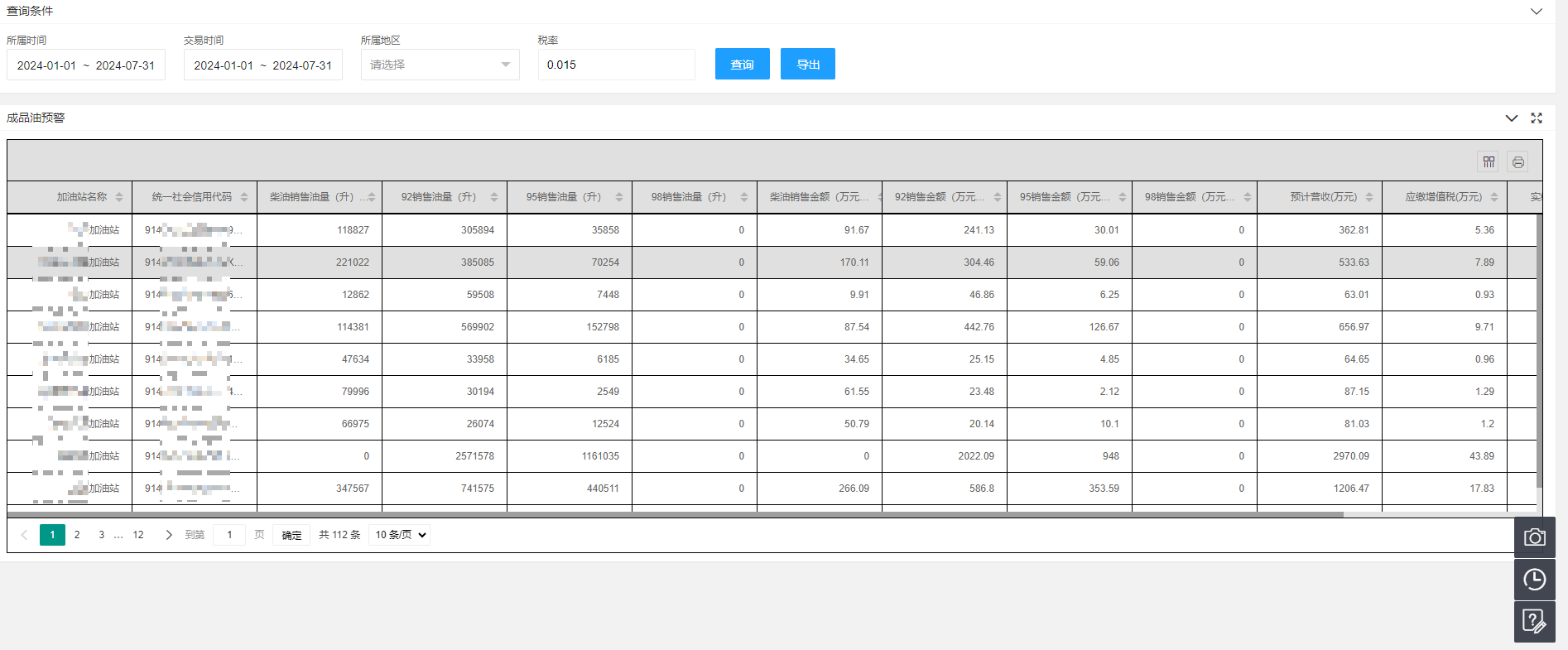Click the table print icon
Image resolution: width=1568 pixels, height=650 pixels.
(x=1517, y=162)
